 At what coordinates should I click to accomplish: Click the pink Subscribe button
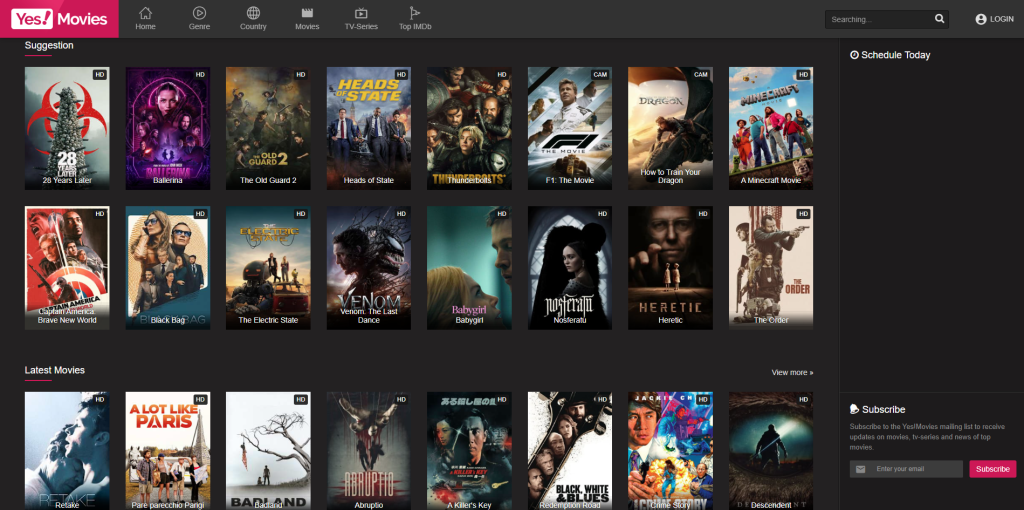click(993, 469)
